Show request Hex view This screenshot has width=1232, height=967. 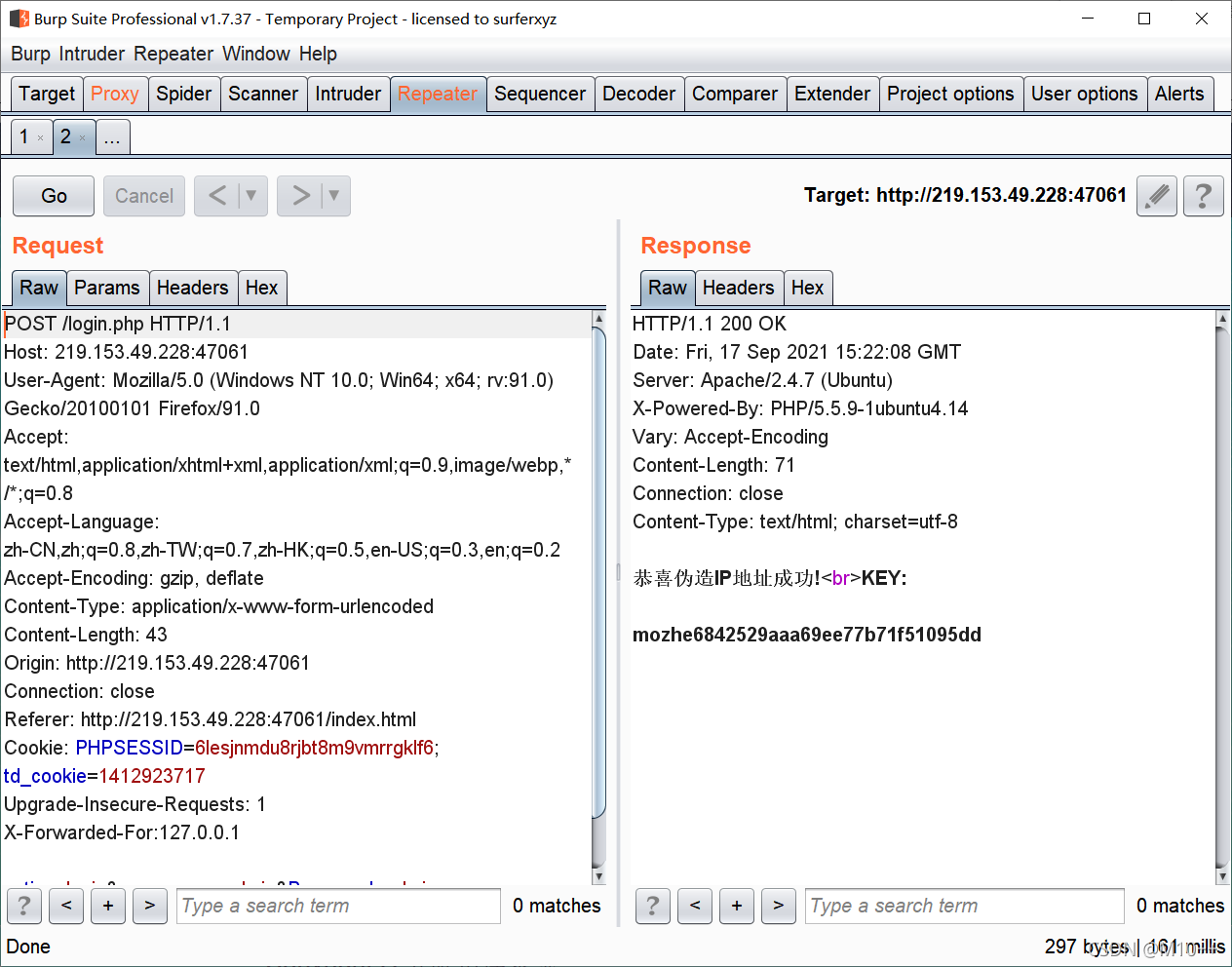click(x=261, y=288)
